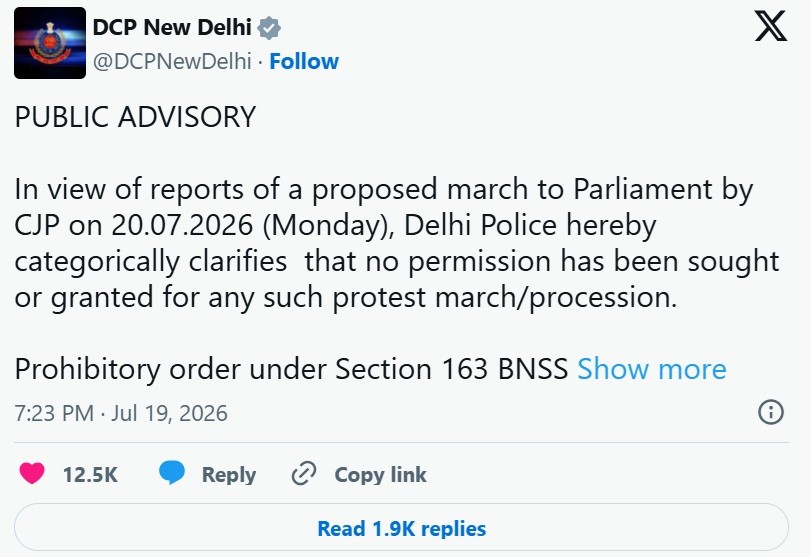The height and width of the screenshot is (557, 811).
Task: Click the chain link copy icon
Action: point(304,474)
